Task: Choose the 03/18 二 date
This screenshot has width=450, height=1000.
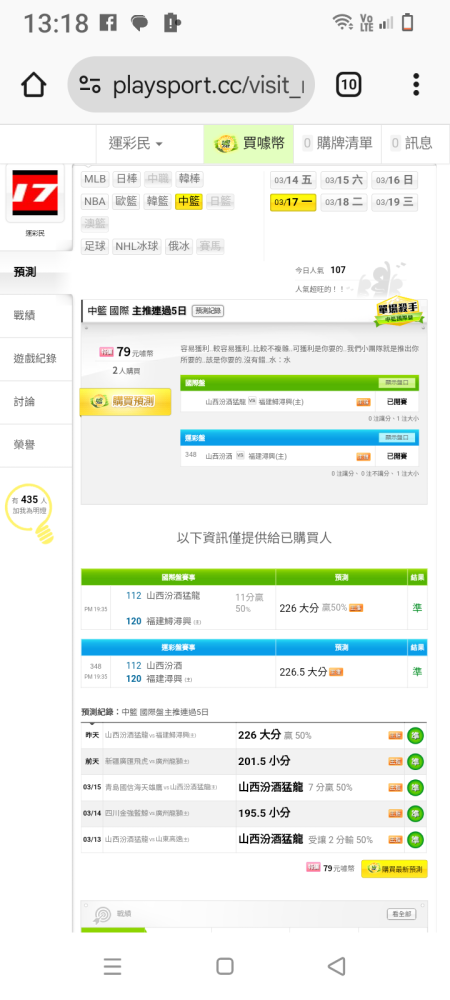Action: 344,203
